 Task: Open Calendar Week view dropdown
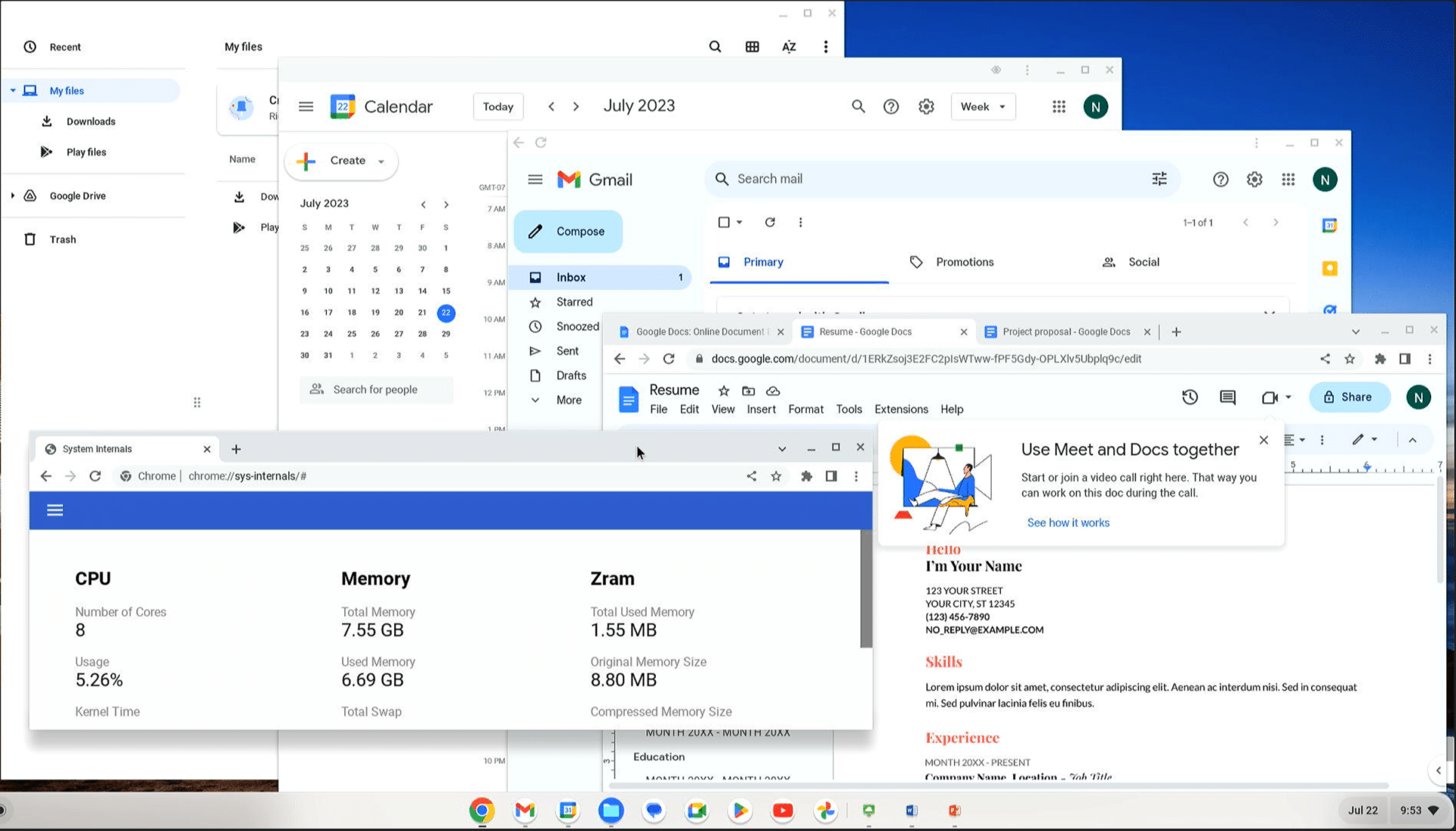pos(983,107)
